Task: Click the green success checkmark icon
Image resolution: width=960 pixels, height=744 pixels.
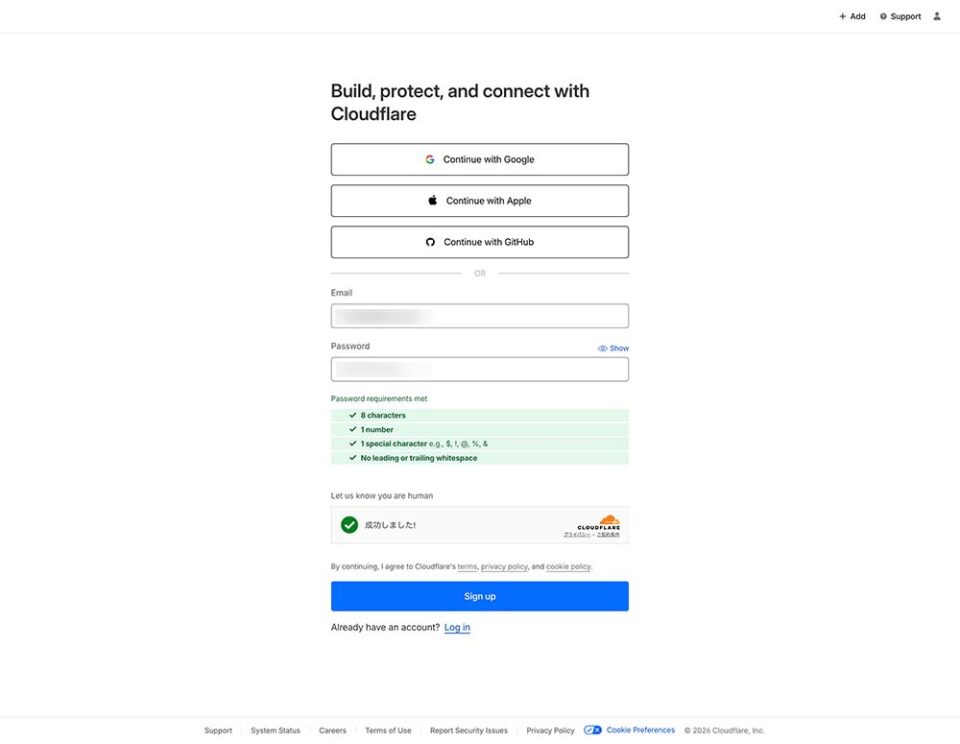Action: (350, 525)
